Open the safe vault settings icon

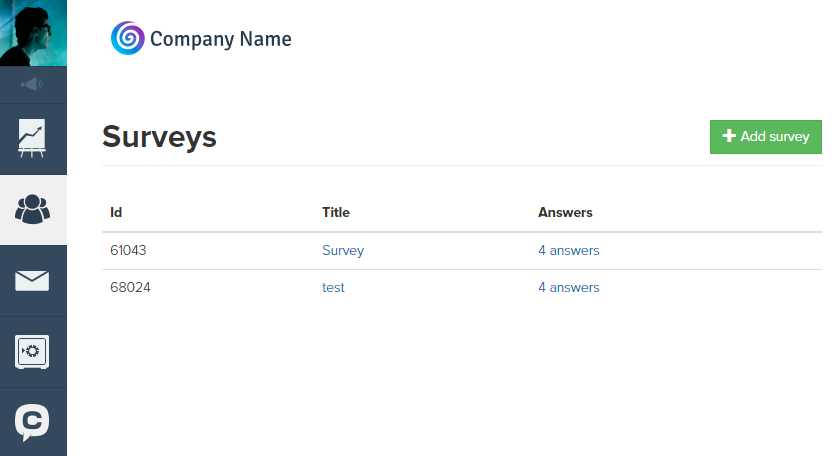pos(32,351)
